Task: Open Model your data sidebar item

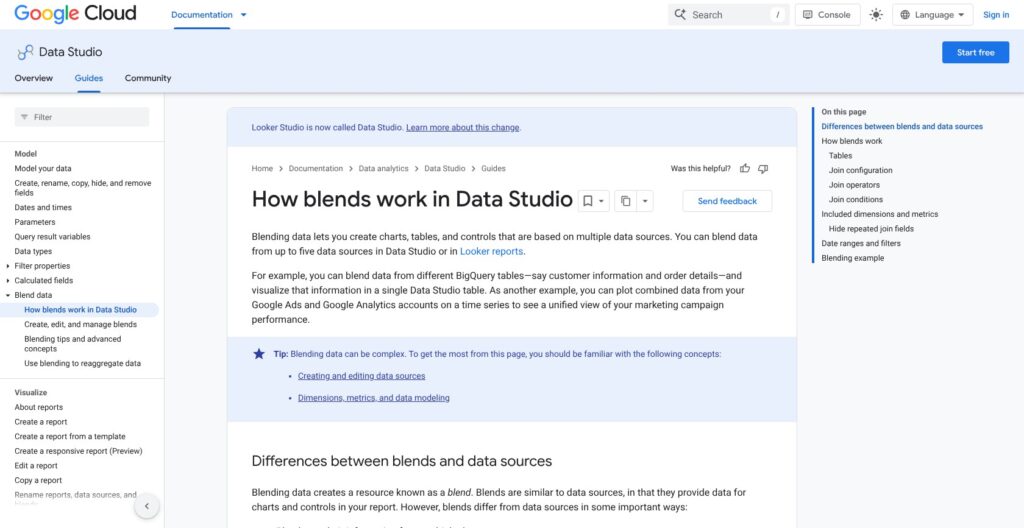Action: point(43,169)
